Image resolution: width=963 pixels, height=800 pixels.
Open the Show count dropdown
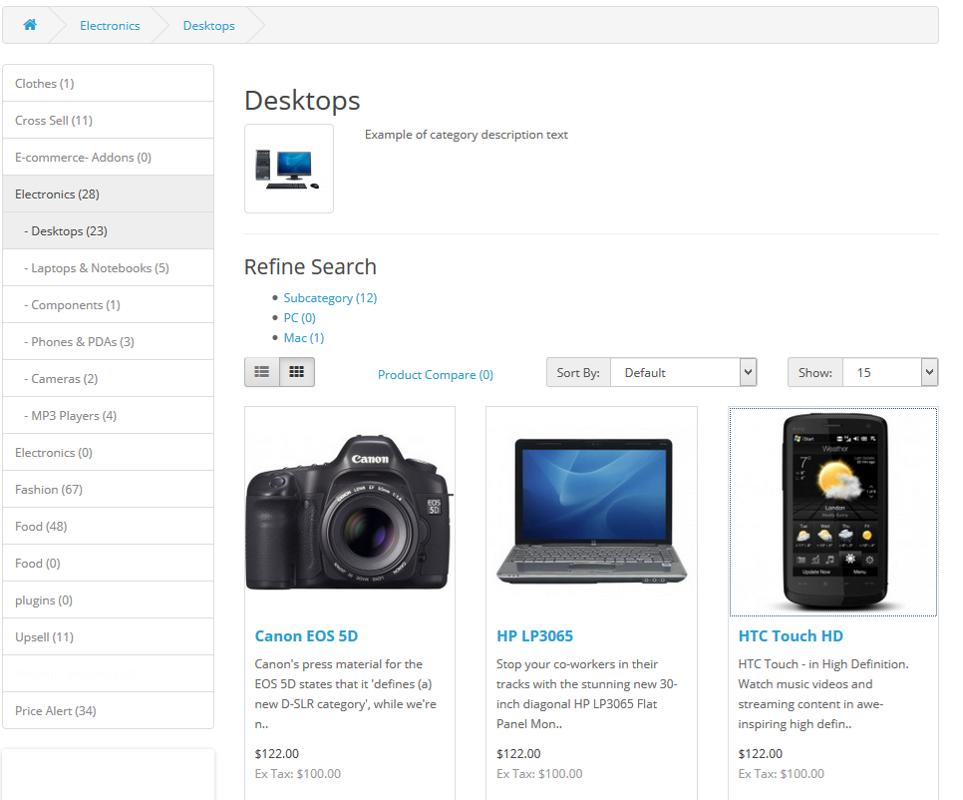coord(890,372)
